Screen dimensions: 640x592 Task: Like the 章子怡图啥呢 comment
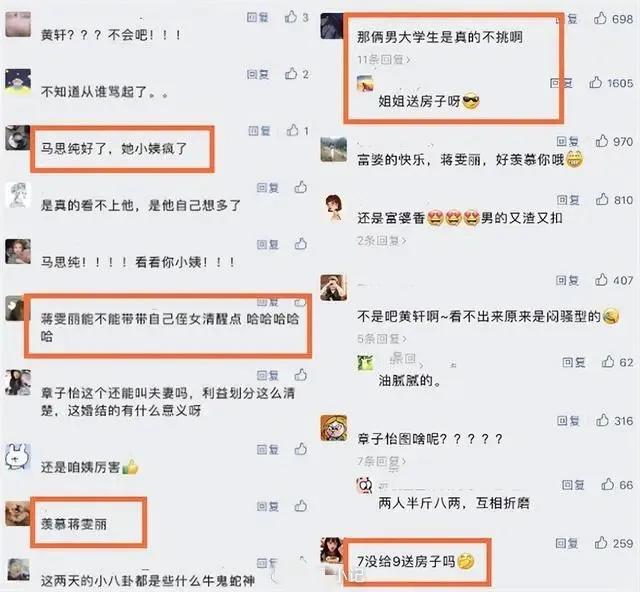[x=602, y=420]
